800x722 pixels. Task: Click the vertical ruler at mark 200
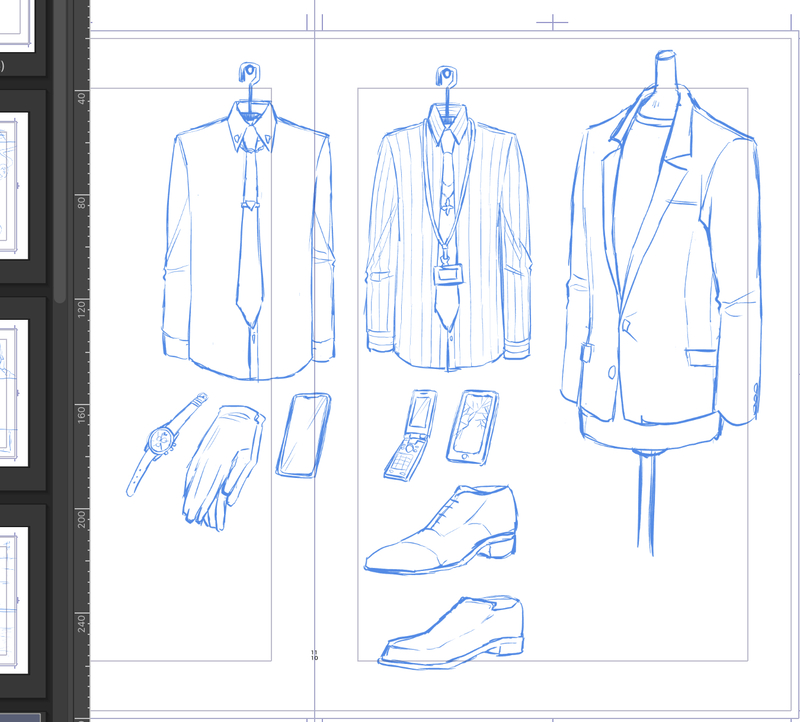tap(82, 519)
